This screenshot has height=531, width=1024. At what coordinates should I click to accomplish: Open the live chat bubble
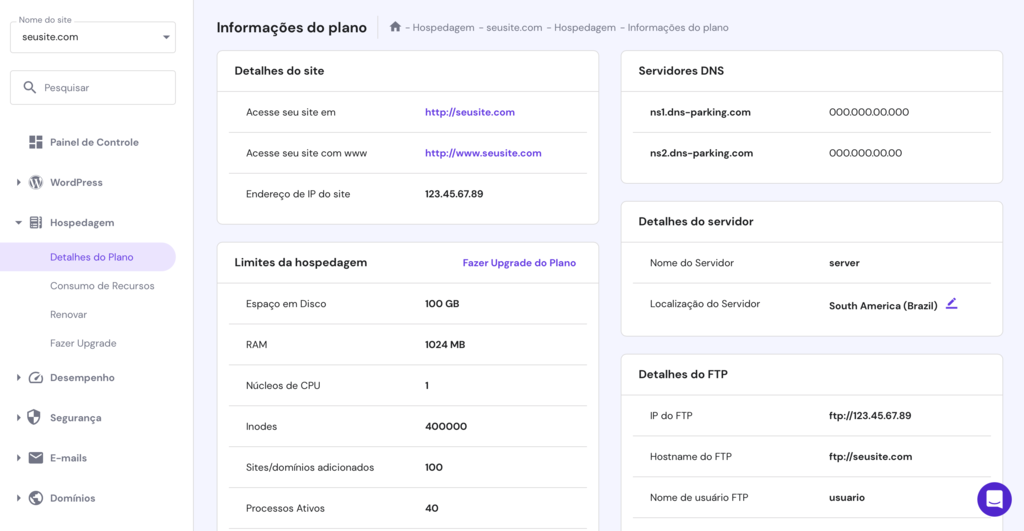994,499
